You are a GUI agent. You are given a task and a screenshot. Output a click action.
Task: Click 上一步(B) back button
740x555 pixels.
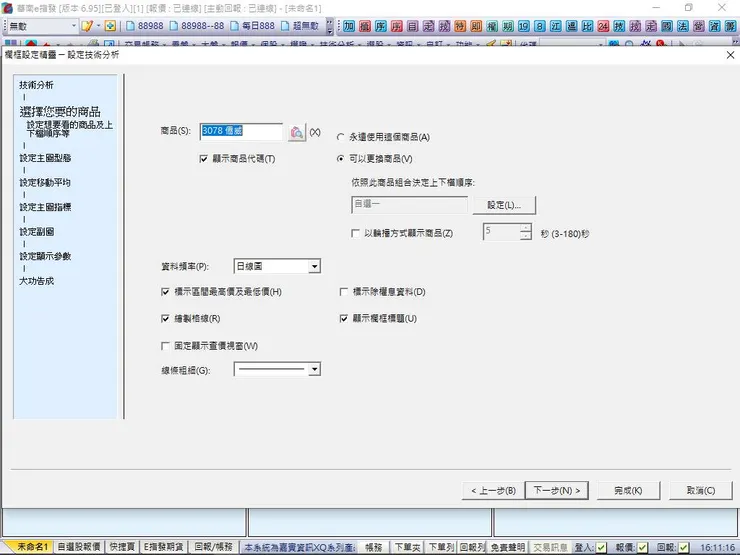click(493, 491)
